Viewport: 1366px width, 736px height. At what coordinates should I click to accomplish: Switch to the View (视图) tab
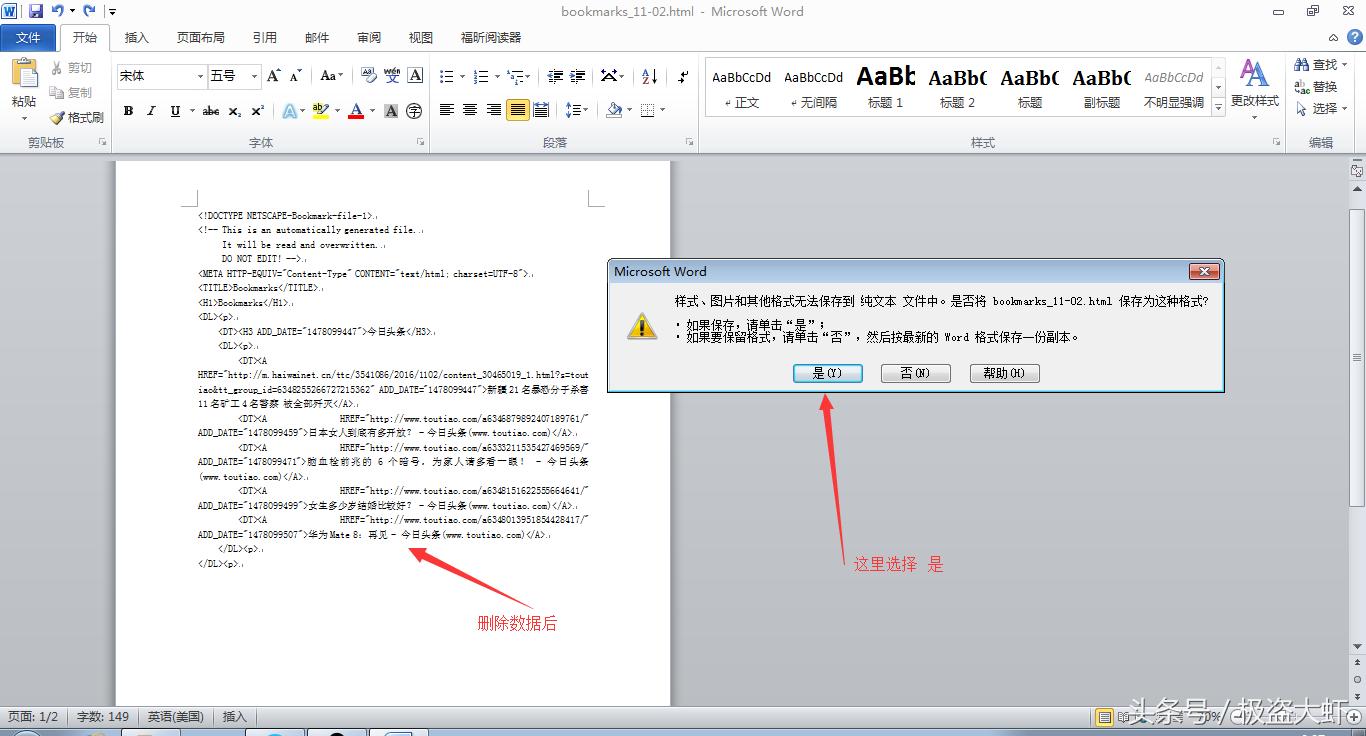[x=421, y=38]
